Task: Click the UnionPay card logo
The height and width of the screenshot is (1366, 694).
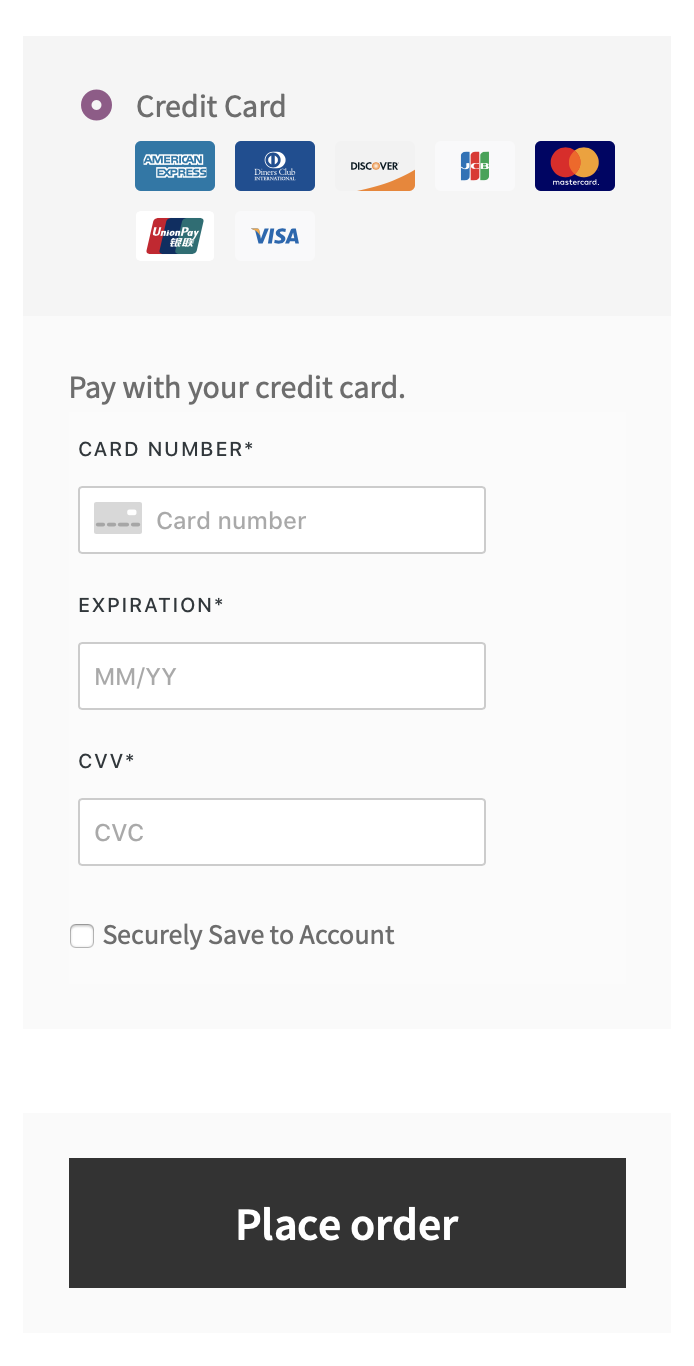Action: point(175,236)
